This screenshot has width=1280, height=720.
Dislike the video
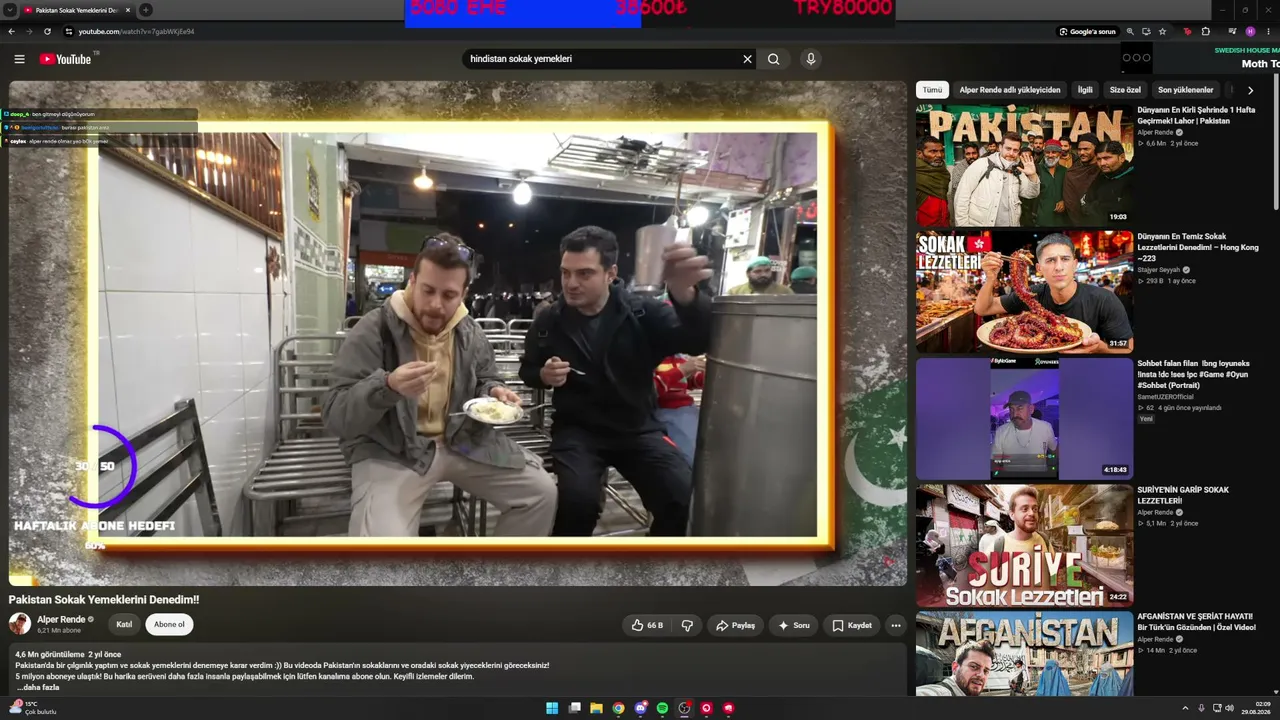coord(687,626)
